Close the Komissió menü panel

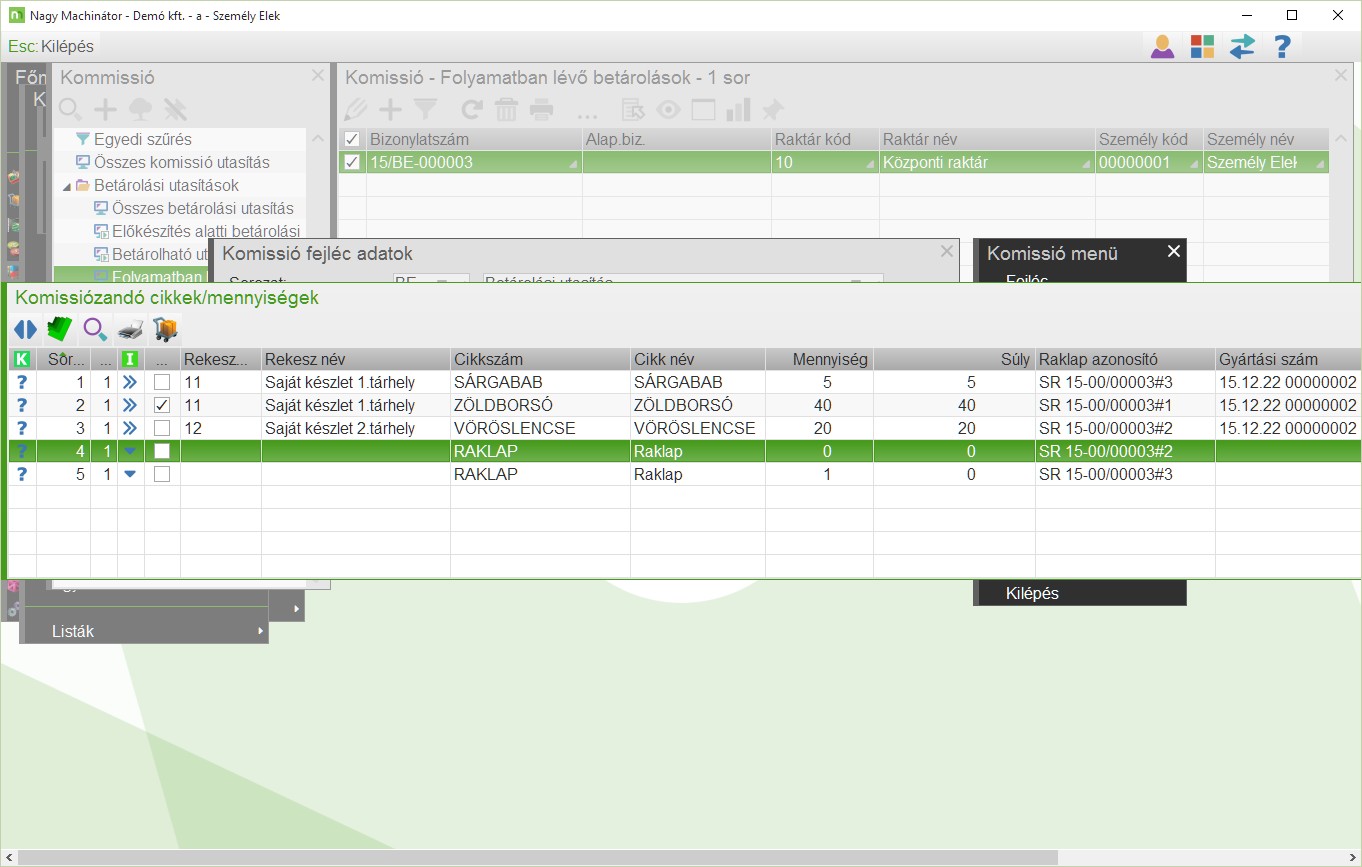[1174, 251]
